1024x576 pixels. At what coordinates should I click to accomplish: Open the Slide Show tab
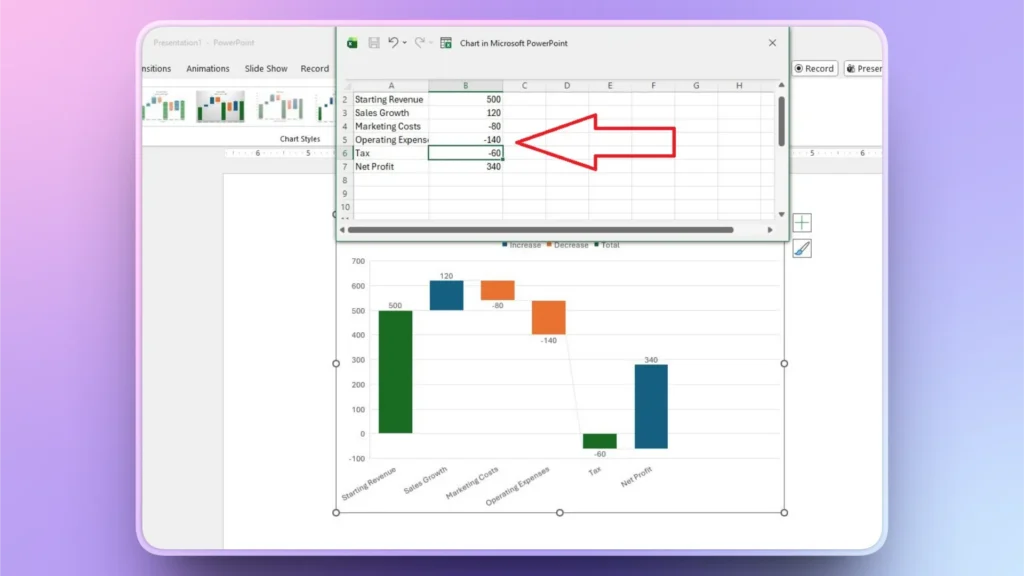(x=265, y=68)
